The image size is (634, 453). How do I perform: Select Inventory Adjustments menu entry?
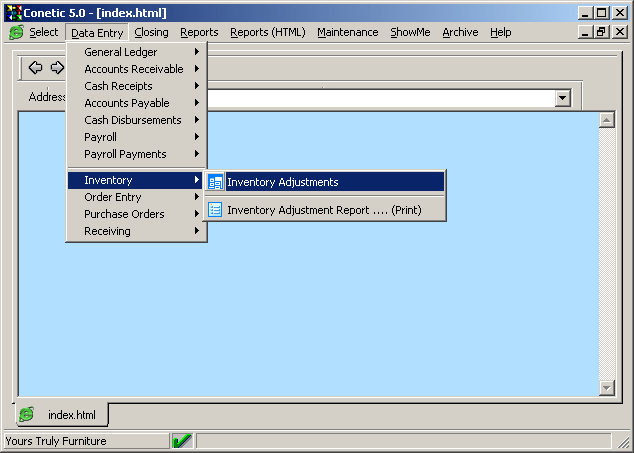click(x=282, y=182)
